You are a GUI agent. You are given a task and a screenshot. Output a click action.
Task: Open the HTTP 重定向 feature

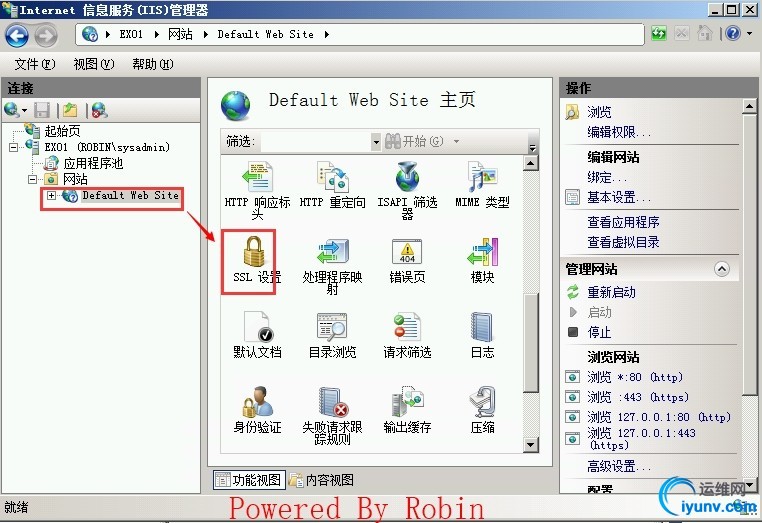pyautogui.click(x=332, y=185)
